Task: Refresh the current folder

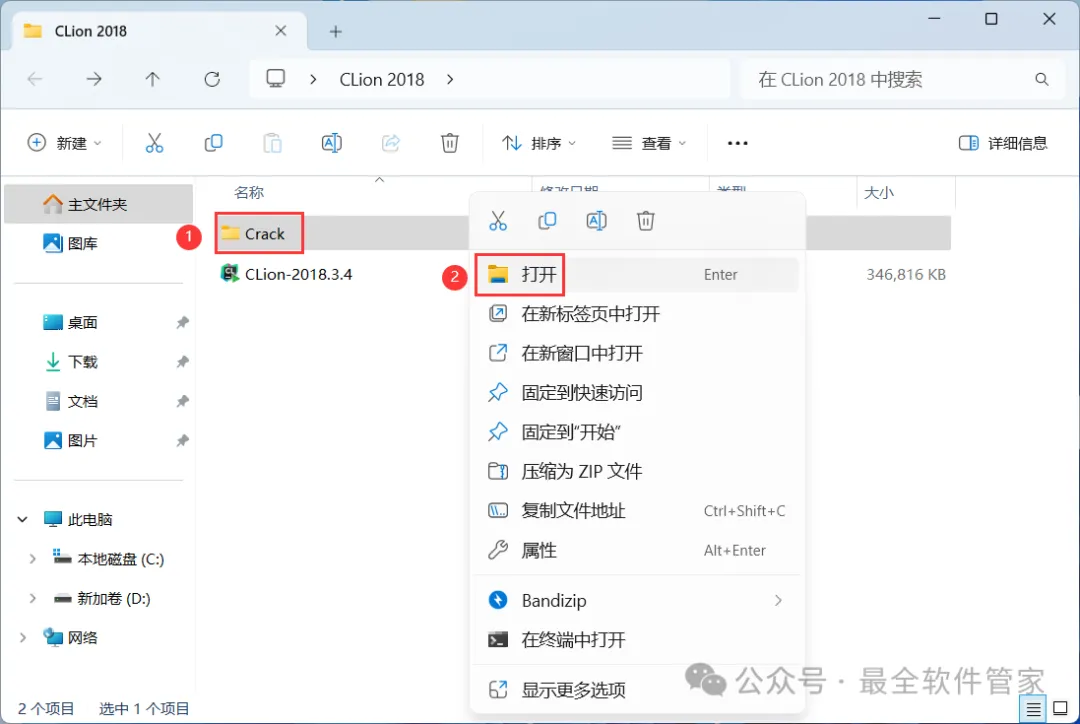Action: pyautogui.click(x=212, y=79)
